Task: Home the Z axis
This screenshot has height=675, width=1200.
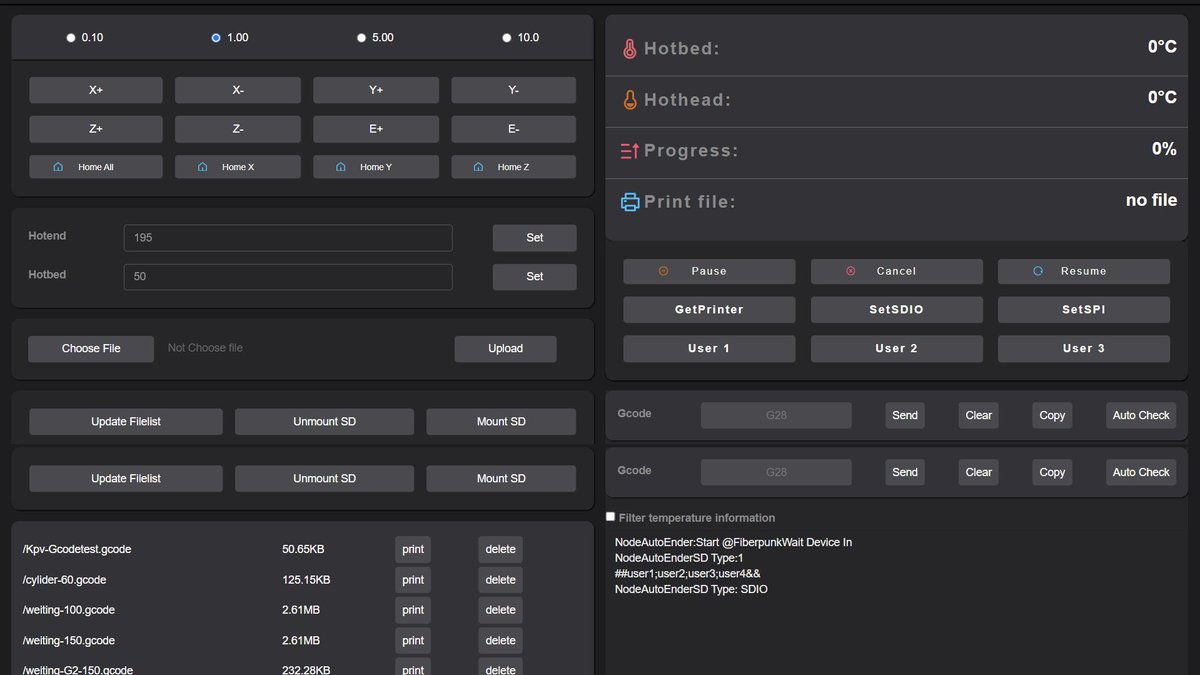Action: pyautogui.click(x=513, y=167)
